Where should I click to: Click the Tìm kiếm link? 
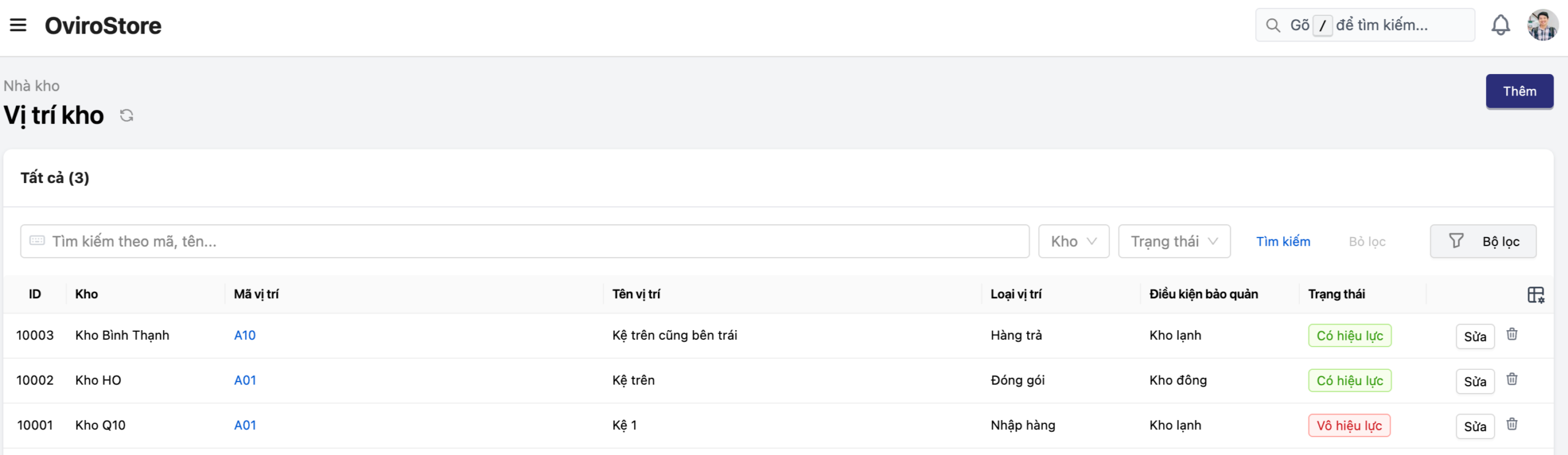(x=1283, y=241)
